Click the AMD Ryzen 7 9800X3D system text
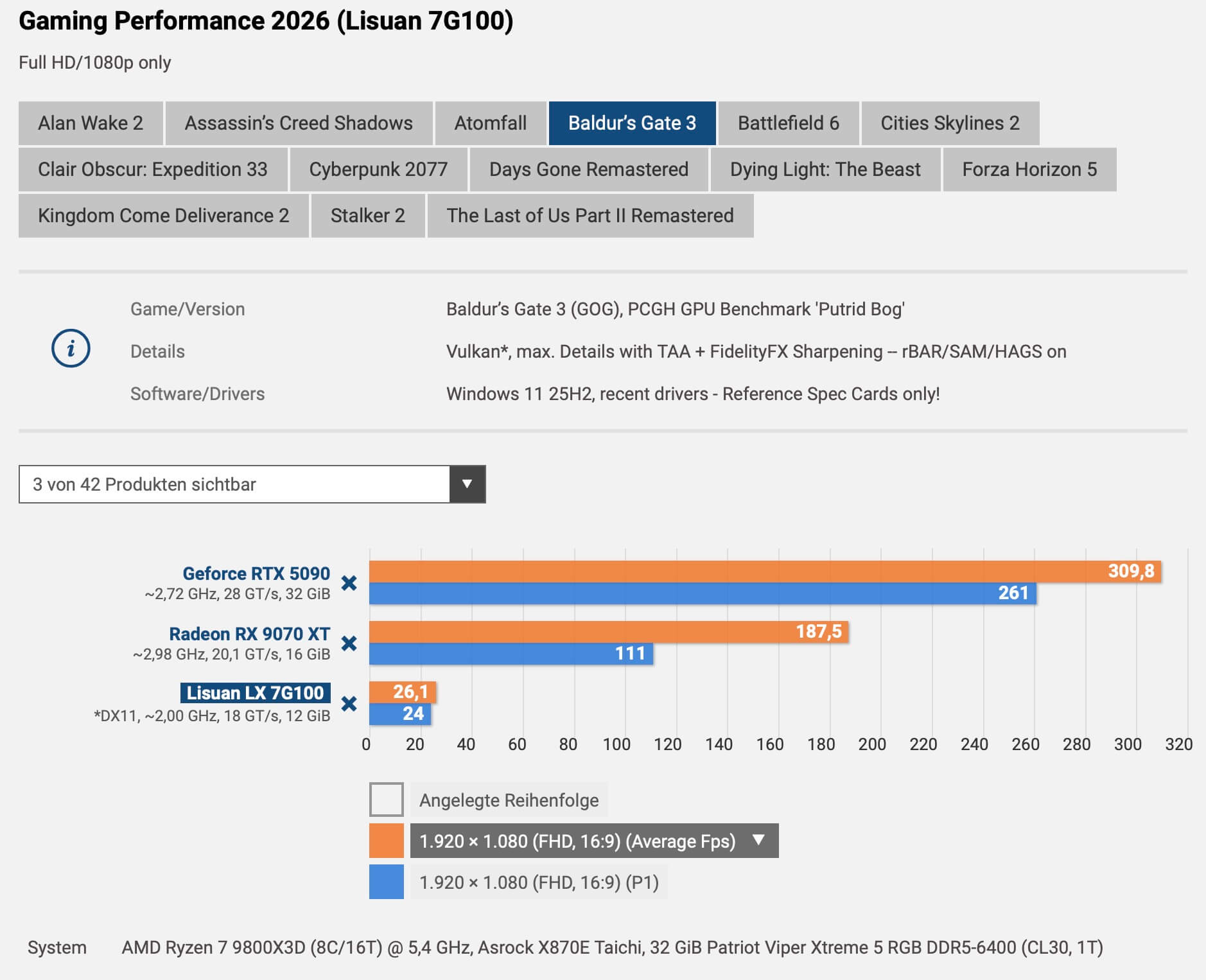1206x980 pixels. click(613, 948)
